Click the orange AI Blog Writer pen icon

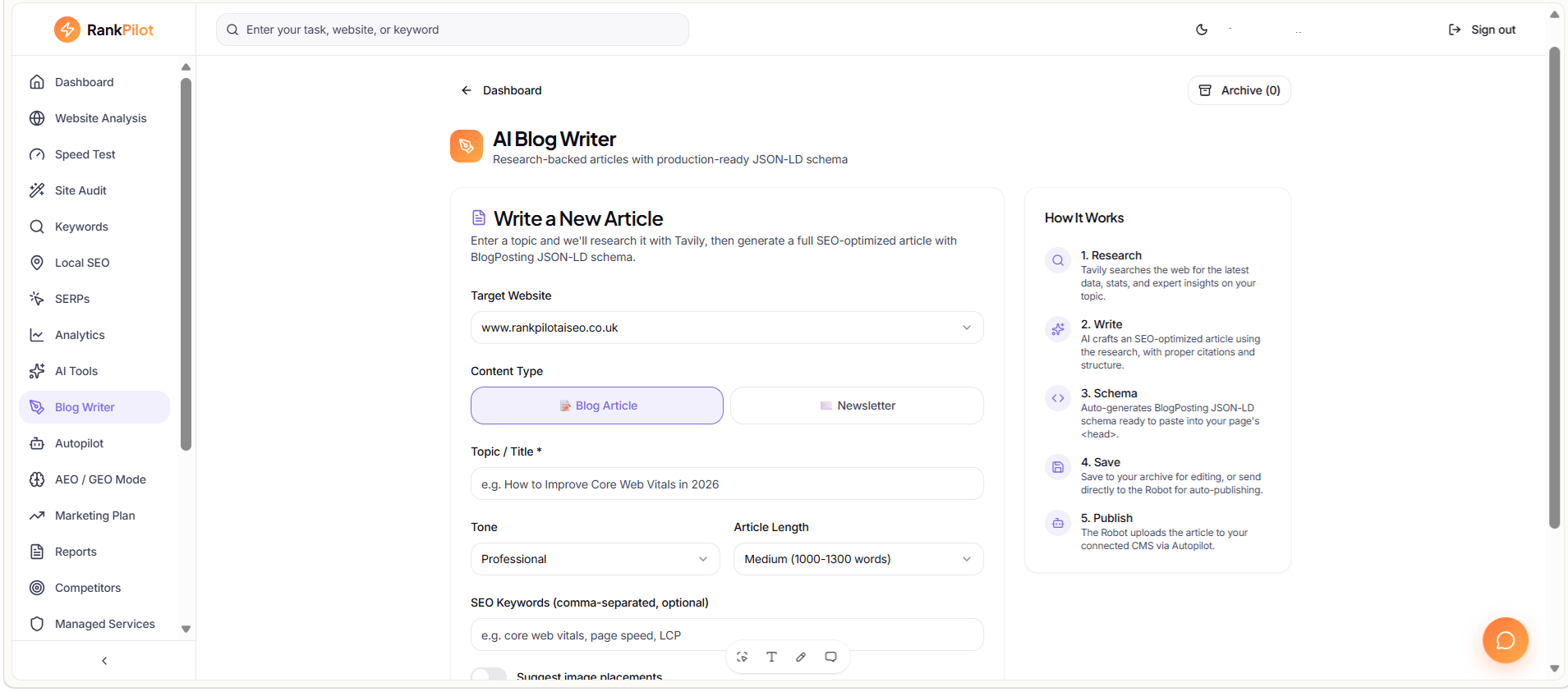467,146
